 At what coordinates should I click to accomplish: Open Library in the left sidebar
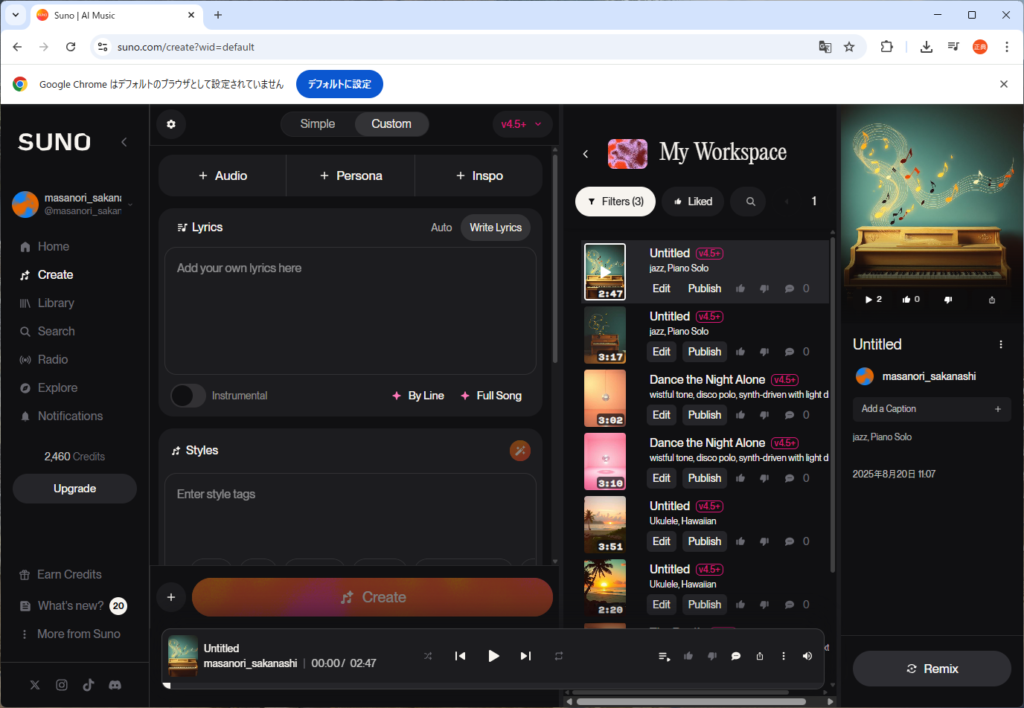(x=56, y=303)
